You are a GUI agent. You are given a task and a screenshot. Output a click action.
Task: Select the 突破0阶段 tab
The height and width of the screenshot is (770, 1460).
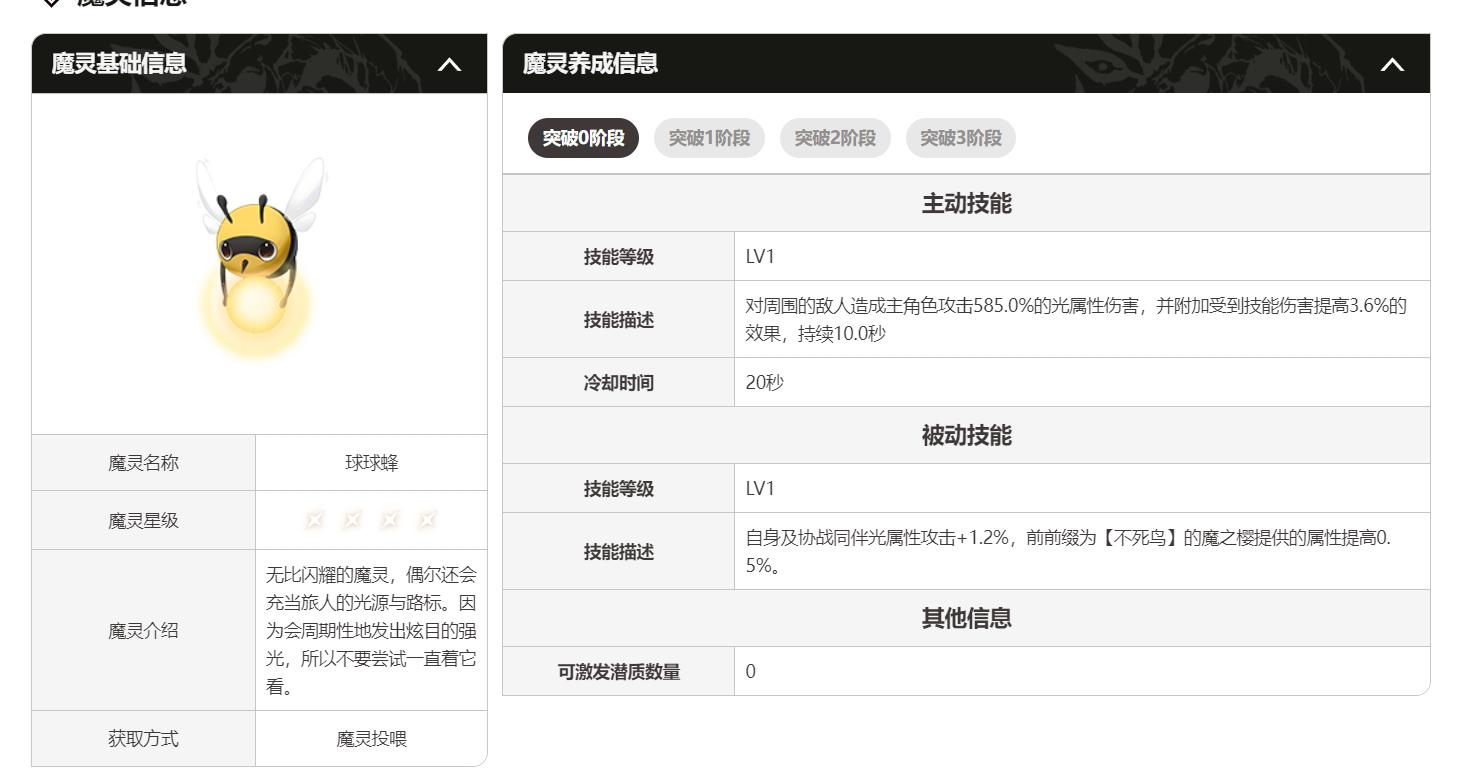coord(583,138)
